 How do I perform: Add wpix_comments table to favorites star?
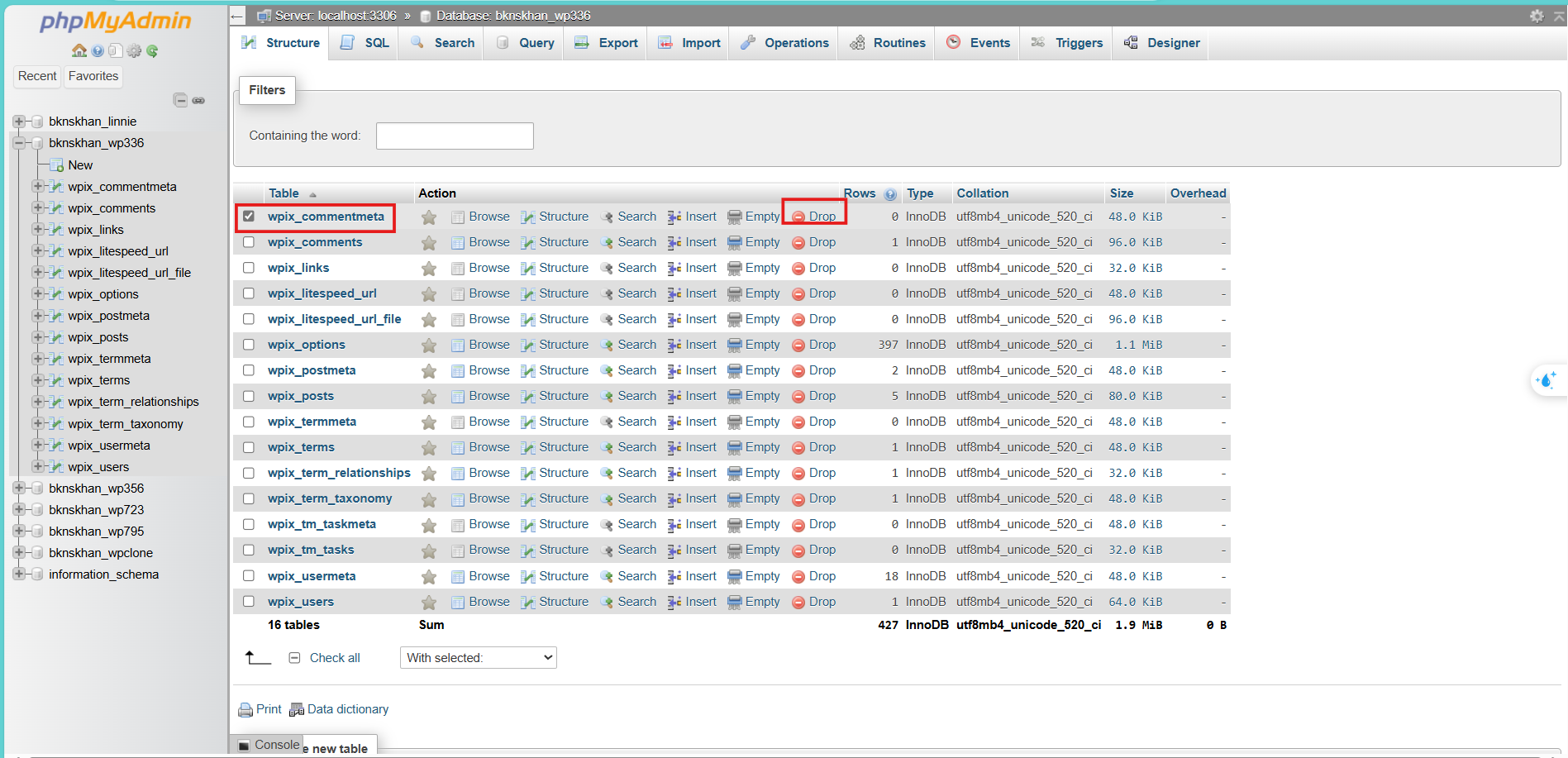click(428, 243)
